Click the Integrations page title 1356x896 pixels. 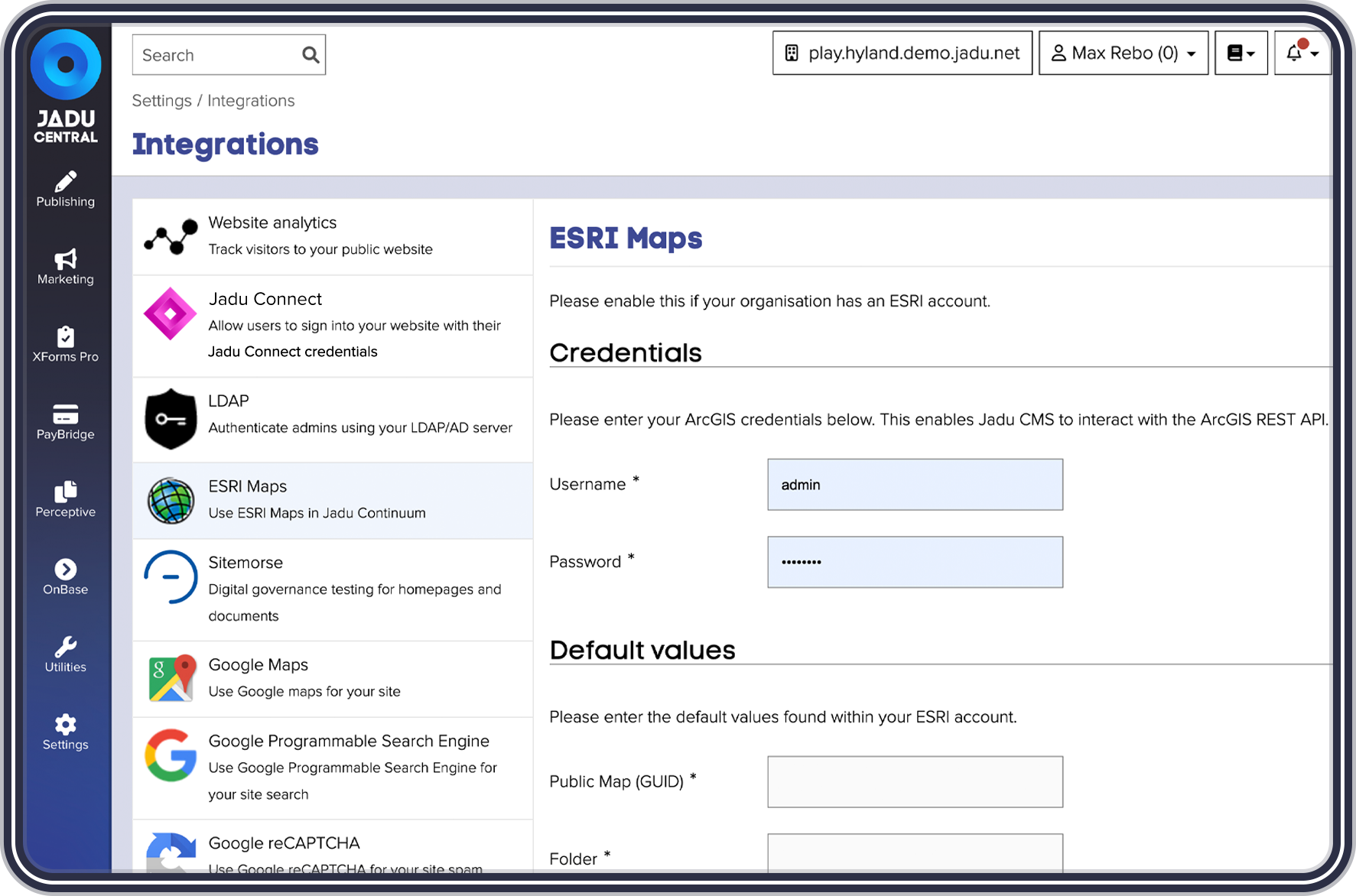click(x=225, y=144)
